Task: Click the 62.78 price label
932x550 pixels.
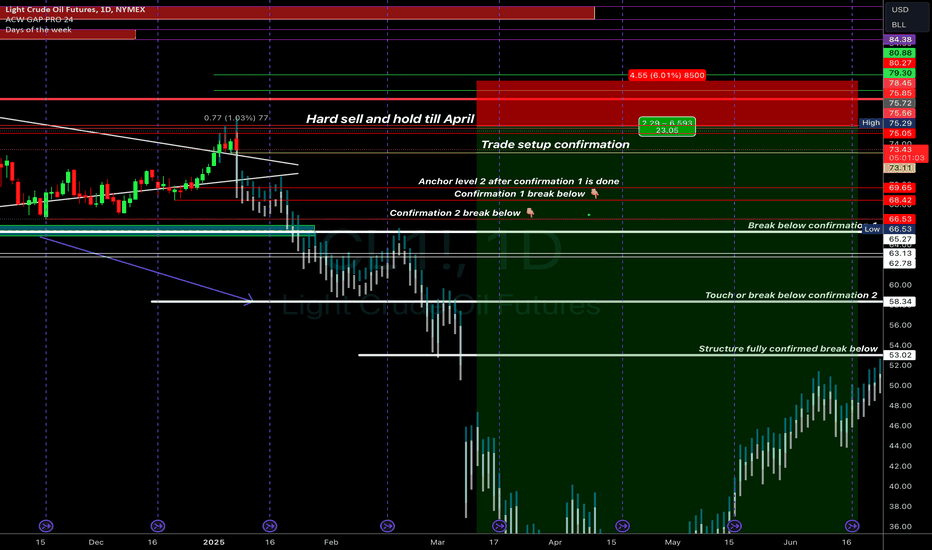Action: 900,263
